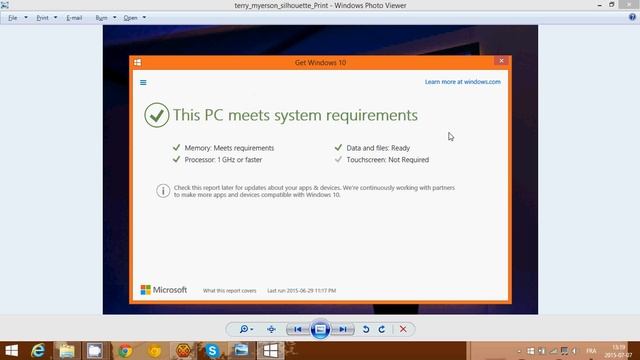Click the info icon beside the report note
The width and height of the screenshot is (640, 360).
(163, 191)
